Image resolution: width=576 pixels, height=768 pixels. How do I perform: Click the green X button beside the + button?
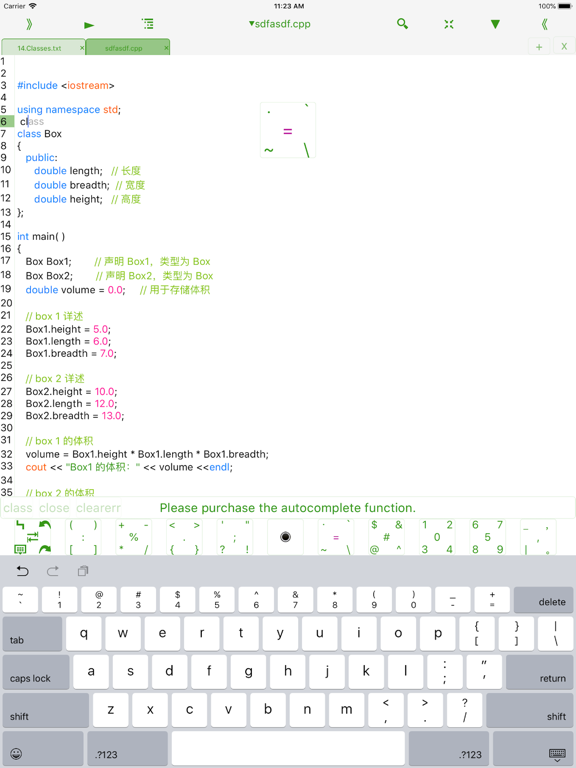(564, 47)
